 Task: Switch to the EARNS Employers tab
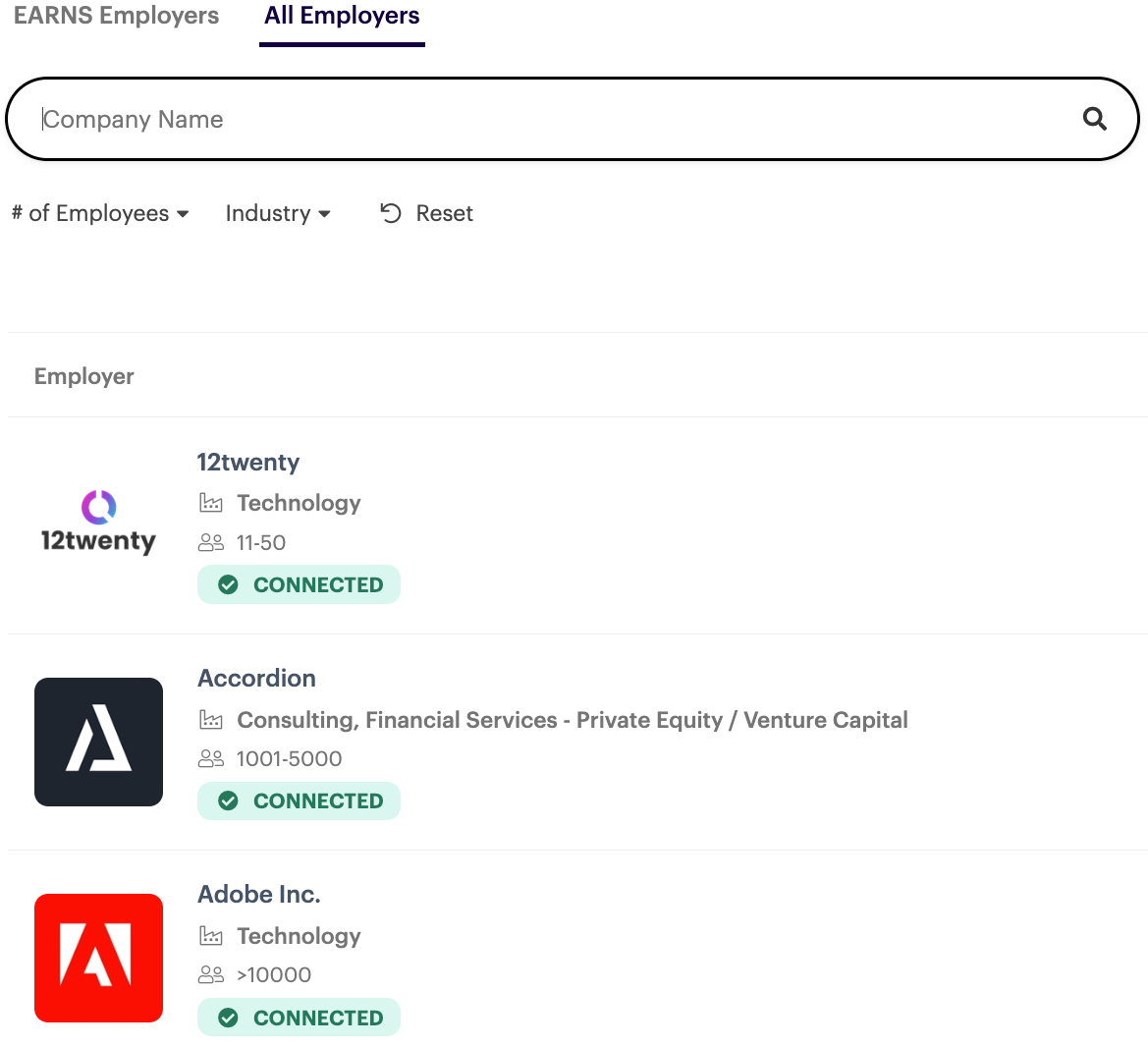pos(116,16)
